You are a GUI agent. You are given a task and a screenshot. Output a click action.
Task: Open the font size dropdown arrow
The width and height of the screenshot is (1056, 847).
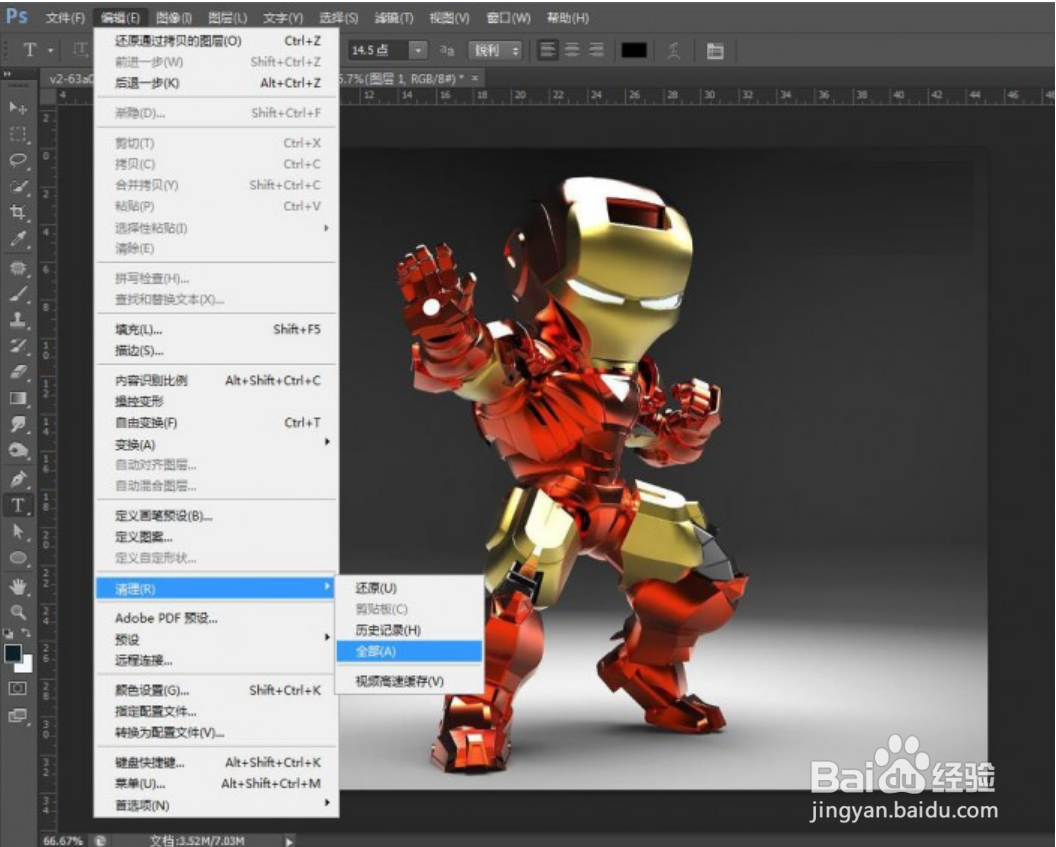tap(418, 50)
